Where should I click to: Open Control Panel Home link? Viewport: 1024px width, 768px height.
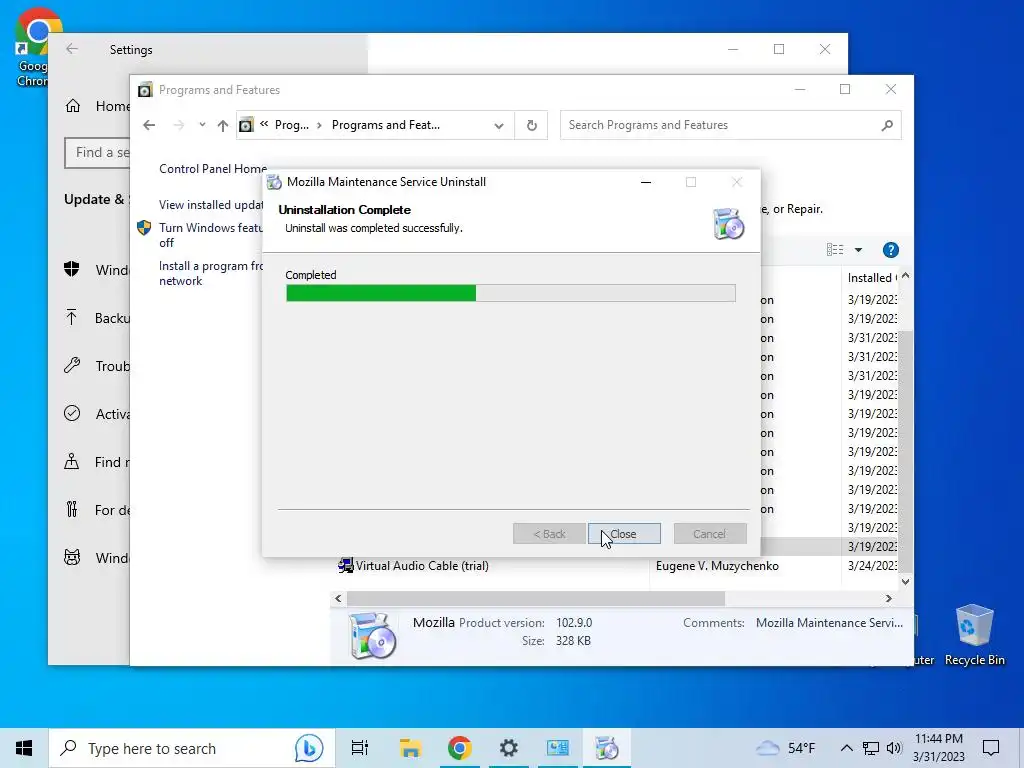coord(213,168)
